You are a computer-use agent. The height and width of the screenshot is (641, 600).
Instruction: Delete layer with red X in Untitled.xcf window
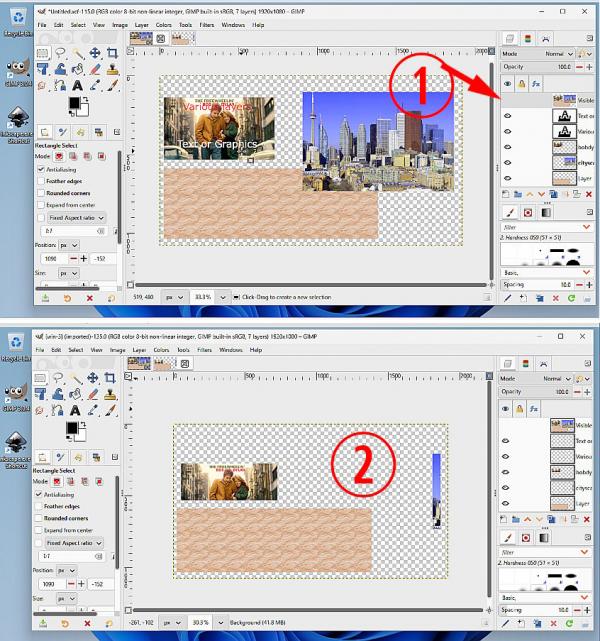(x=589, y=194)
